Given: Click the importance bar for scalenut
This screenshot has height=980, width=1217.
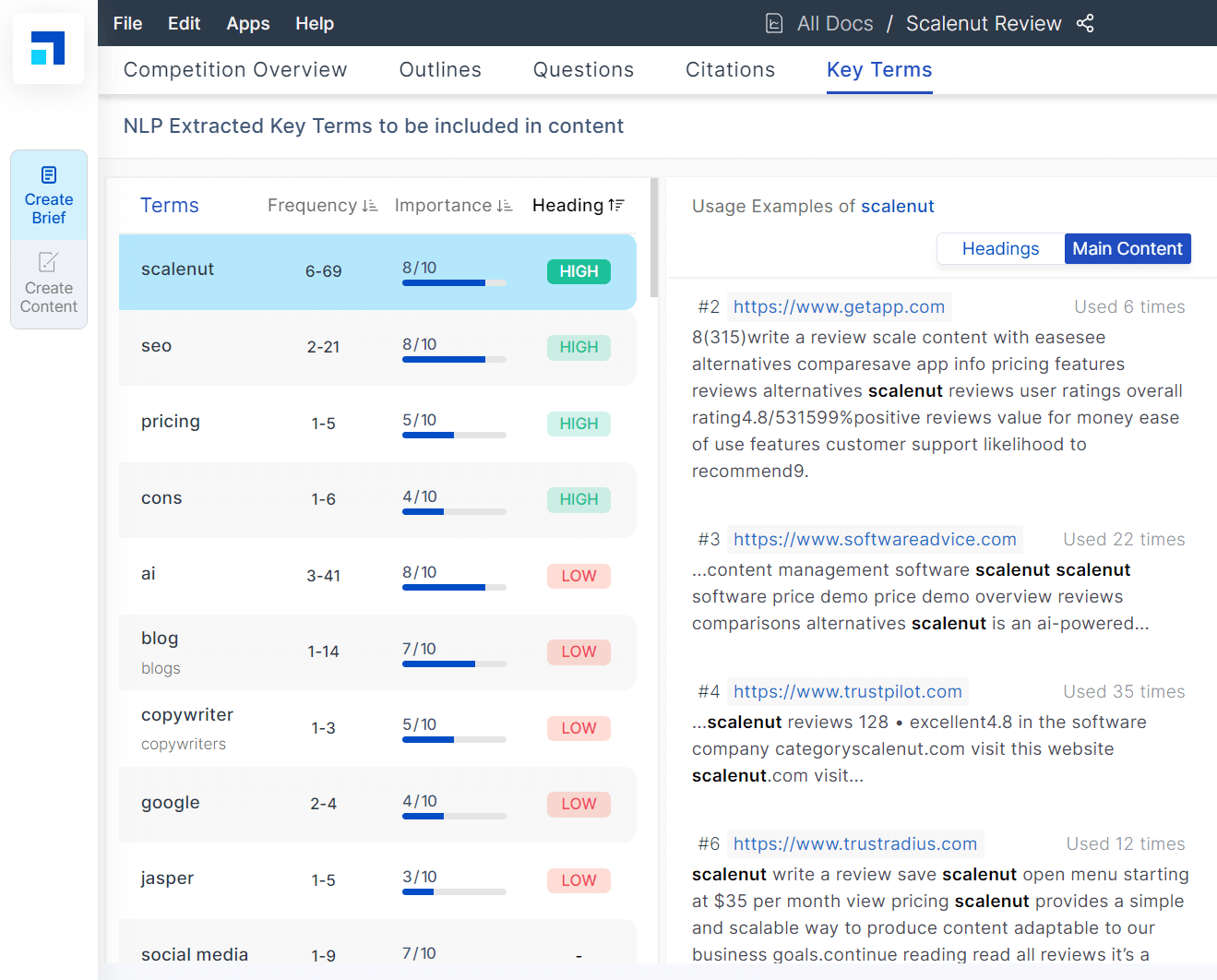Looking at the screenshot, I should point(454,282).
